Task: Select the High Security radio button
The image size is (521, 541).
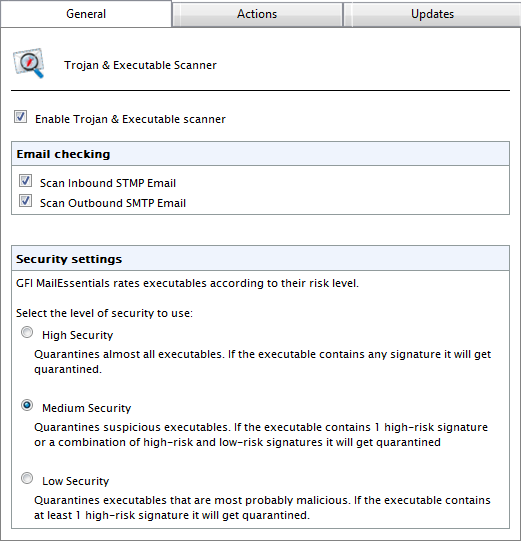Action: point(27,332)
